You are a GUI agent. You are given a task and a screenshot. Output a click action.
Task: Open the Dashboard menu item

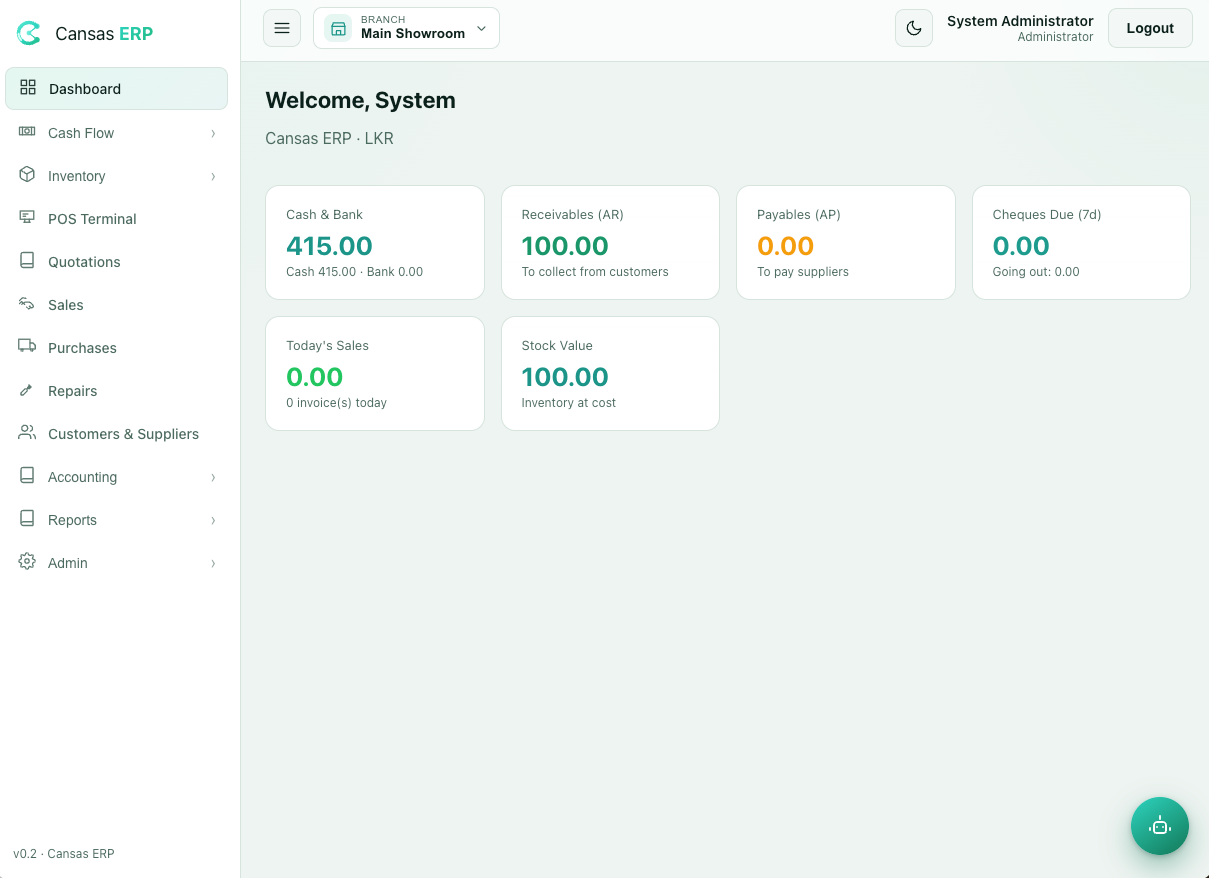point(116,88)
